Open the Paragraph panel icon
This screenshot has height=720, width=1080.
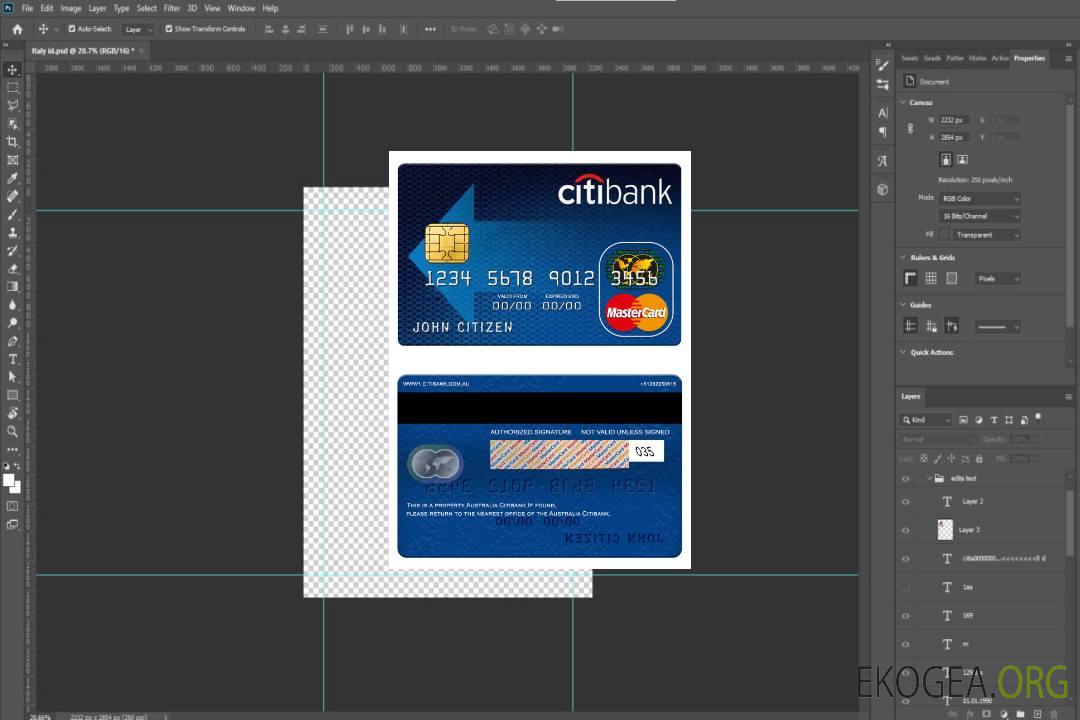883,132
